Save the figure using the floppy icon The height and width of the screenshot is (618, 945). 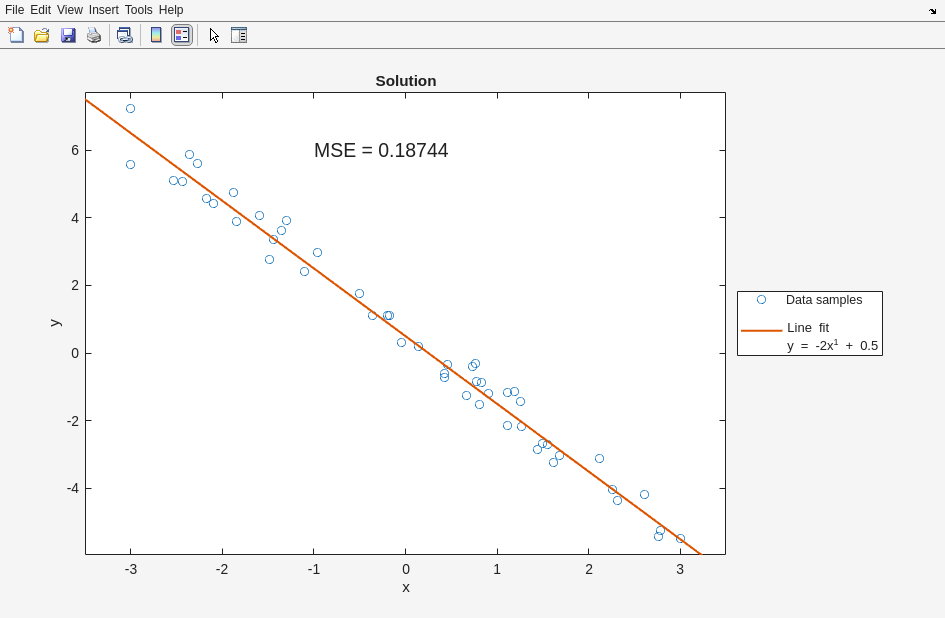click(68, 35)
